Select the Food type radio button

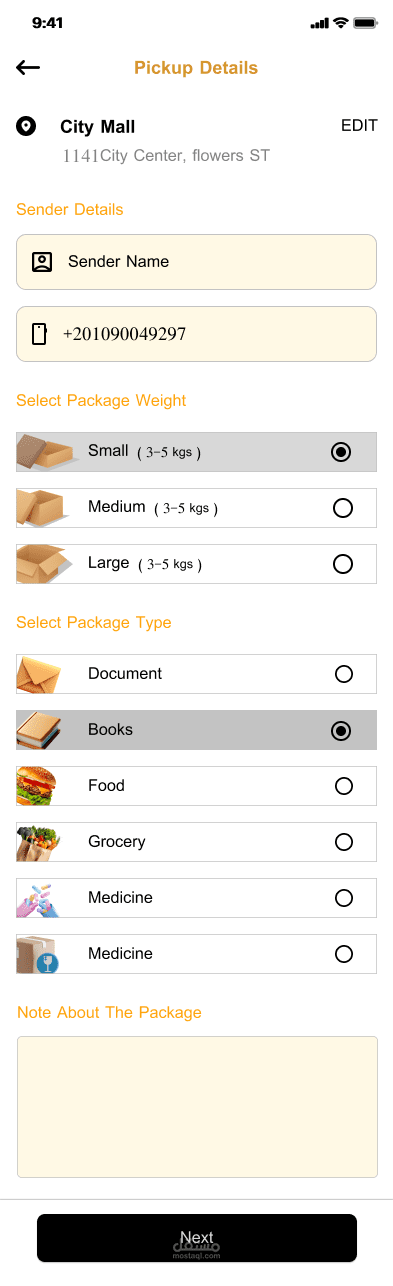point(344,786)
